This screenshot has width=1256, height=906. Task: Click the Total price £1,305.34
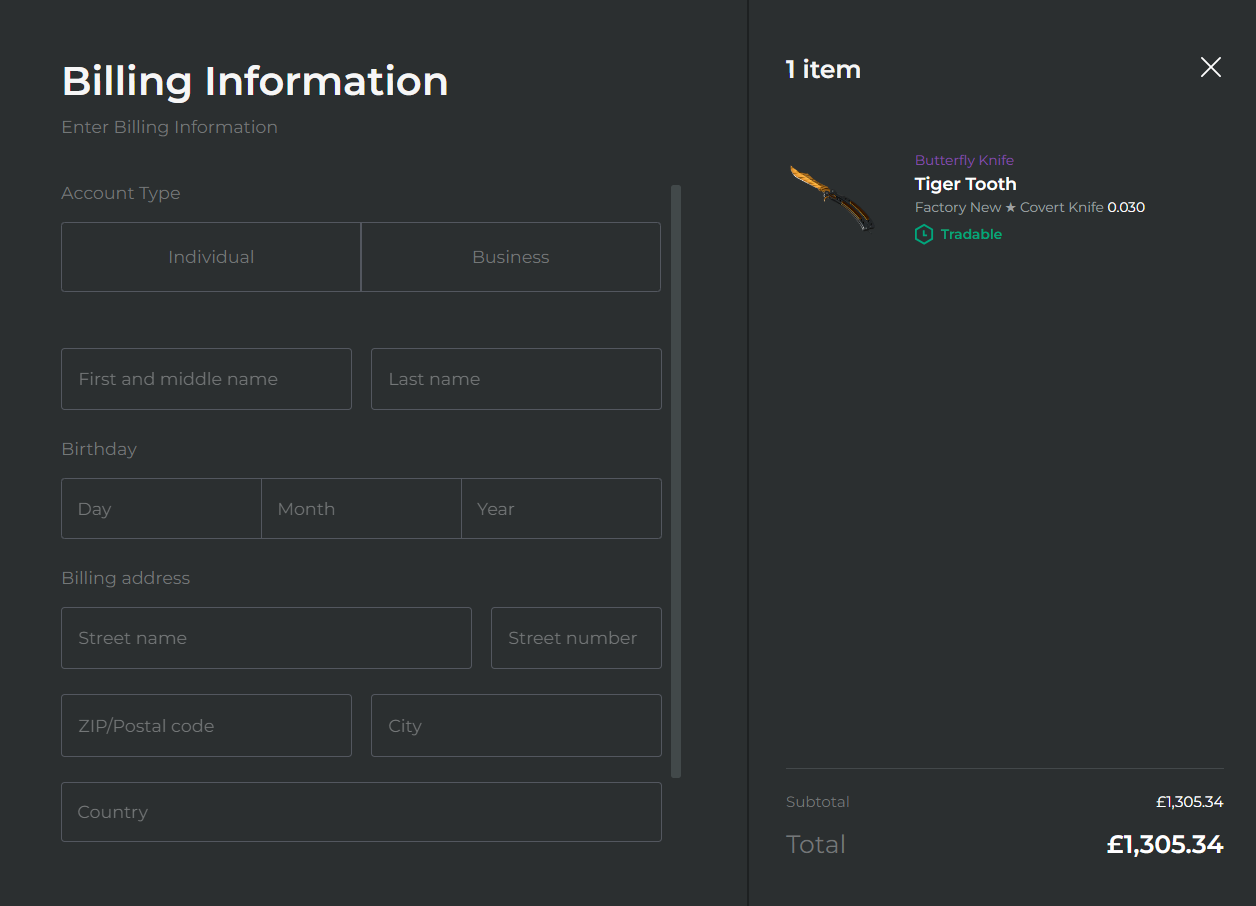tap(1165, 844)
